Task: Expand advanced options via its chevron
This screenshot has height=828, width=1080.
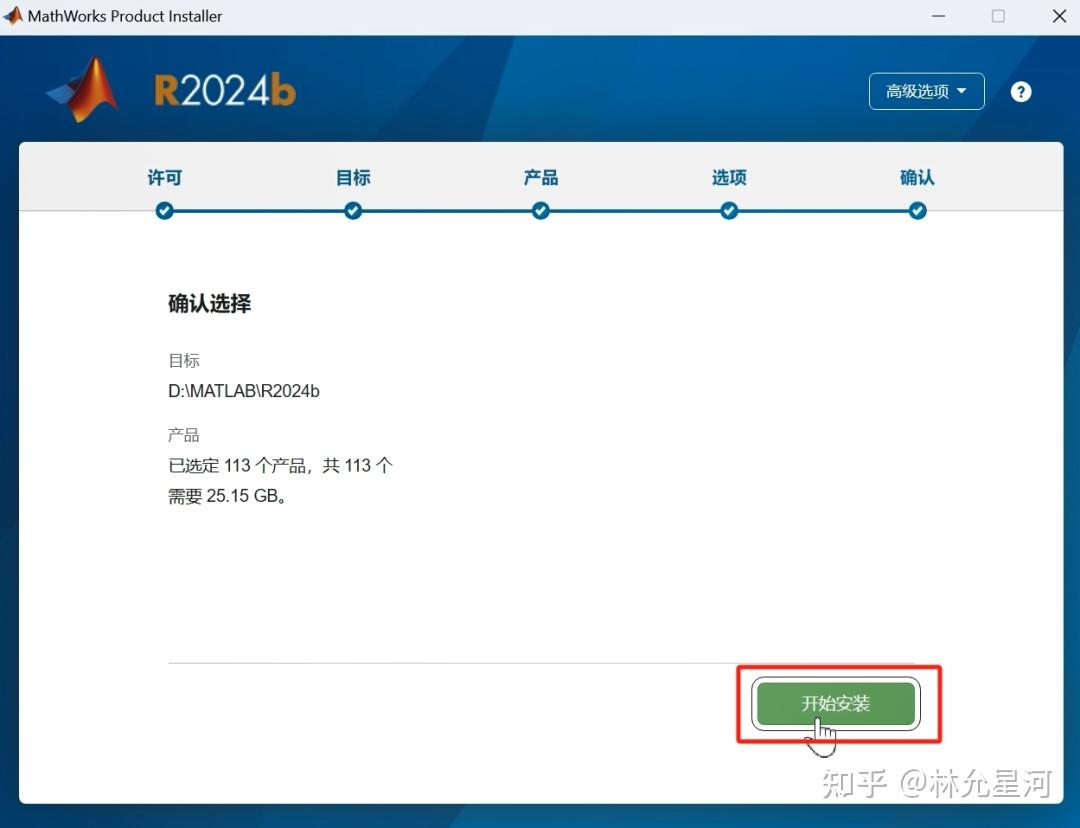Action: (x=962, y=91)
